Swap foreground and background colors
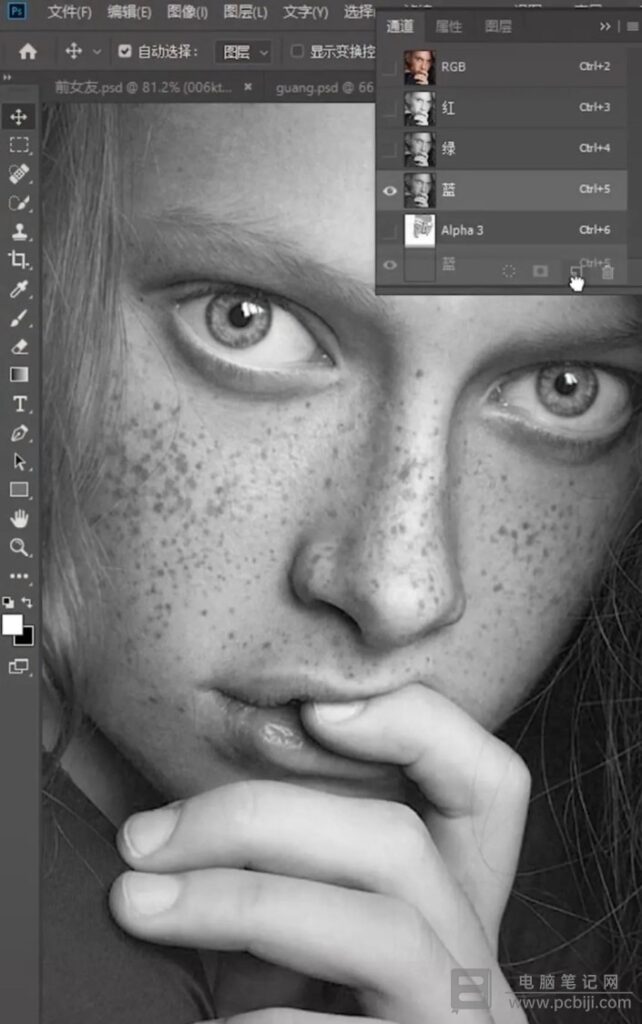 pyautogui.click(x=27, y=602)
